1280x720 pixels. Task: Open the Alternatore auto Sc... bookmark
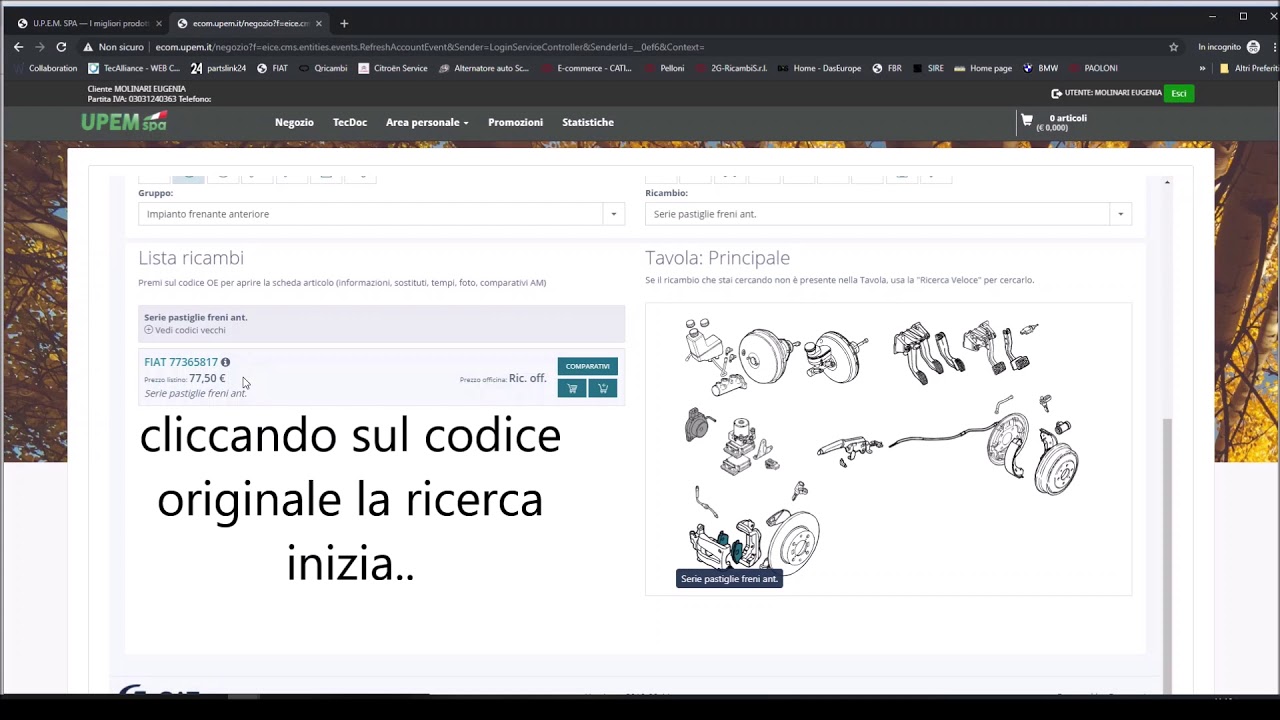483,68
